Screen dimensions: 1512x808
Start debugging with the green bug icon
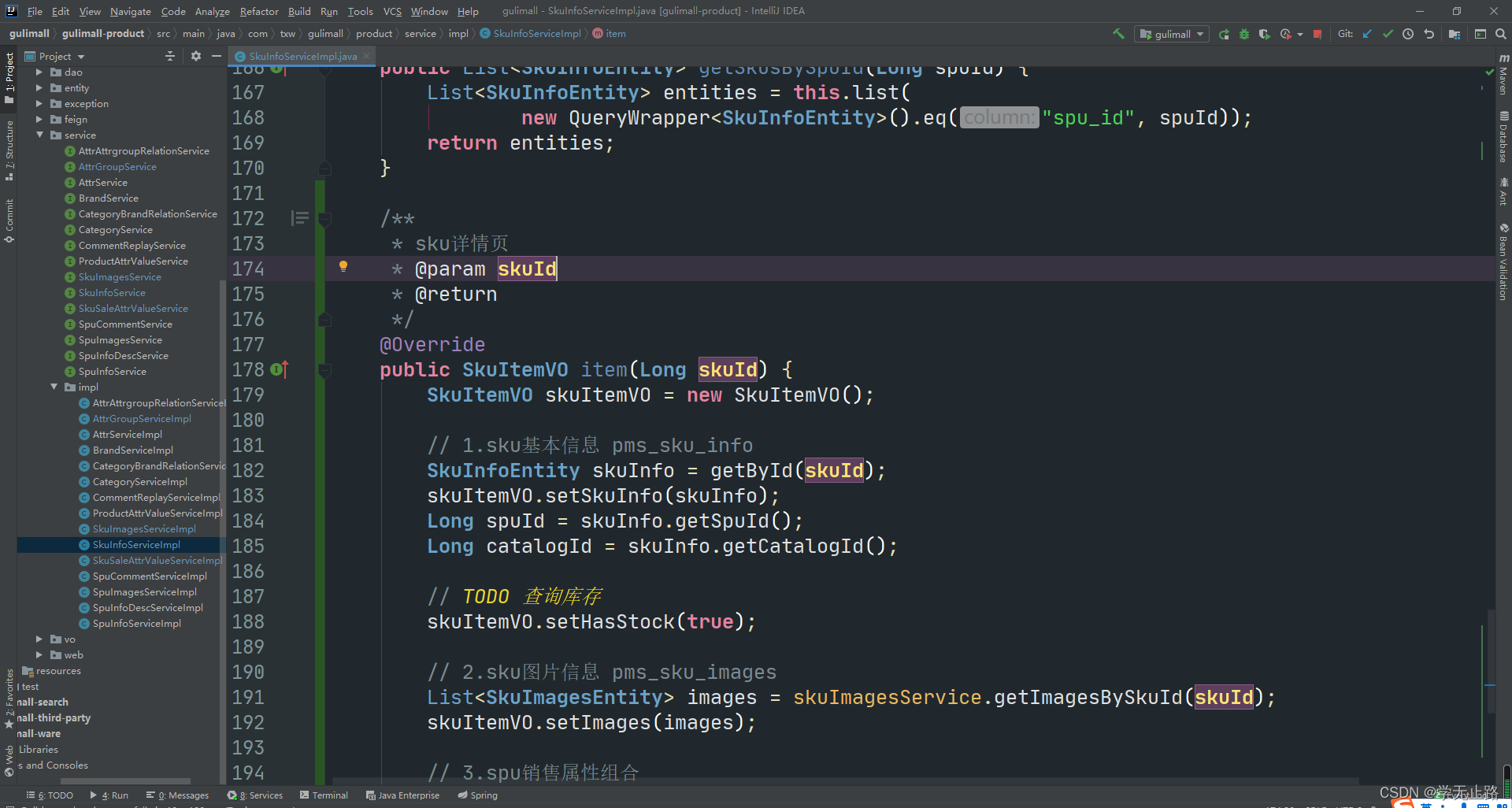(1244, 34)
